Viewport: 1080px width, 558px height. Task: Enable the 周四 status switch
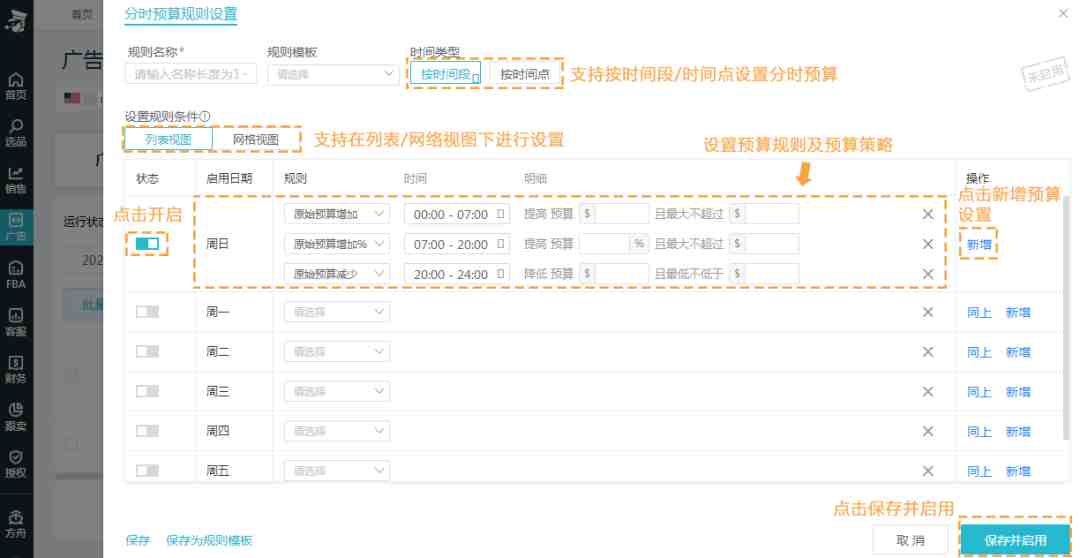(147, 431)
